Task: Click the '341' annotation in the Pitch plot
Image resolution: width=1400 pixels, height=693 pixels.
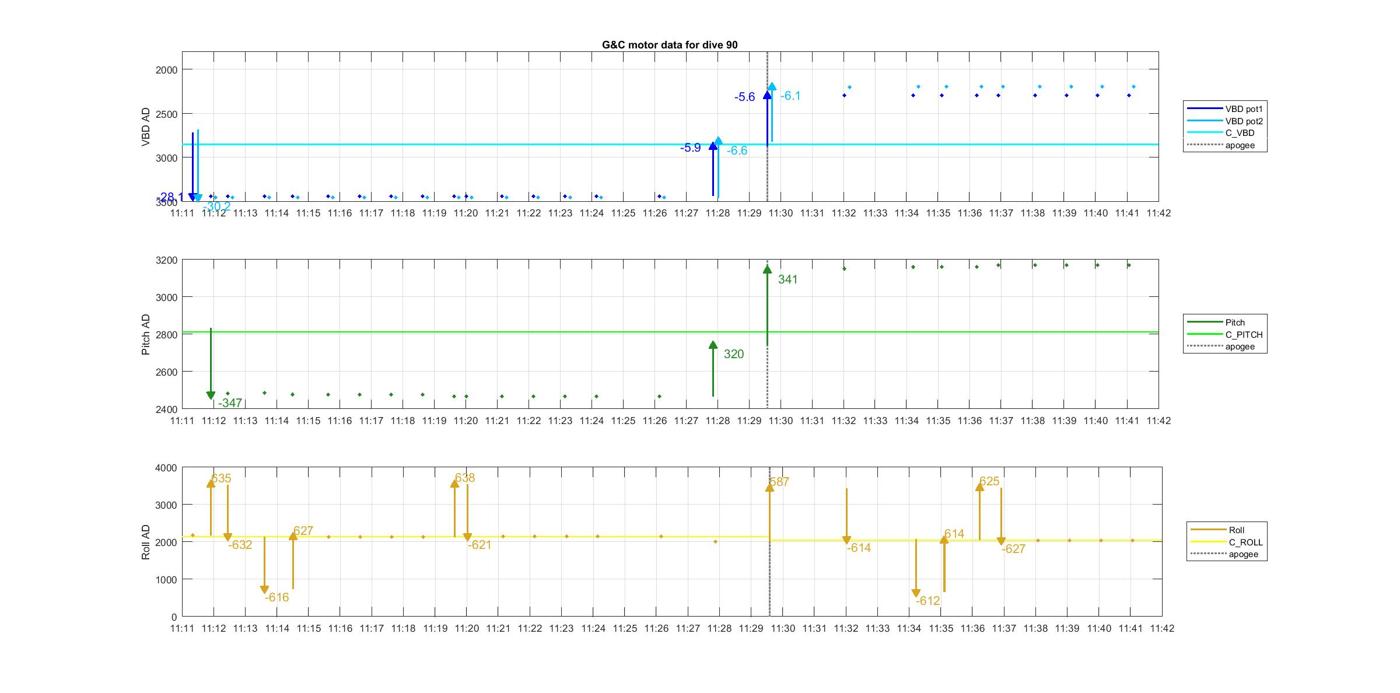Action: (x=788, y=280)
